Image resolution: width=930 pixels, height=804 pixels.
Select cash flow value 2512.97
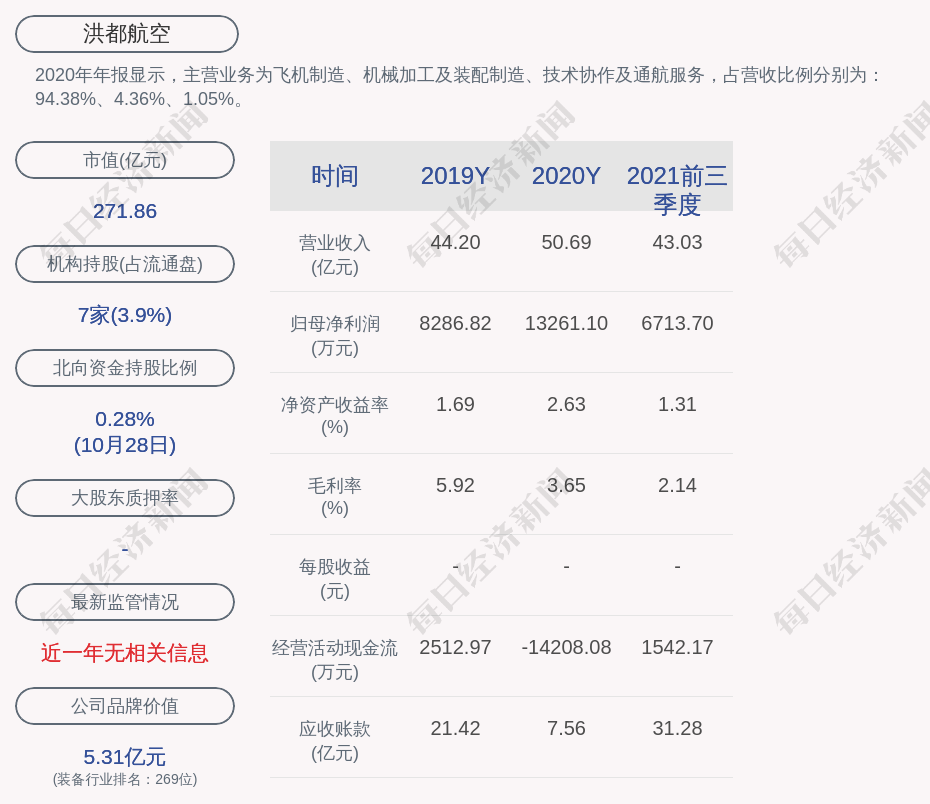(455, 647)
